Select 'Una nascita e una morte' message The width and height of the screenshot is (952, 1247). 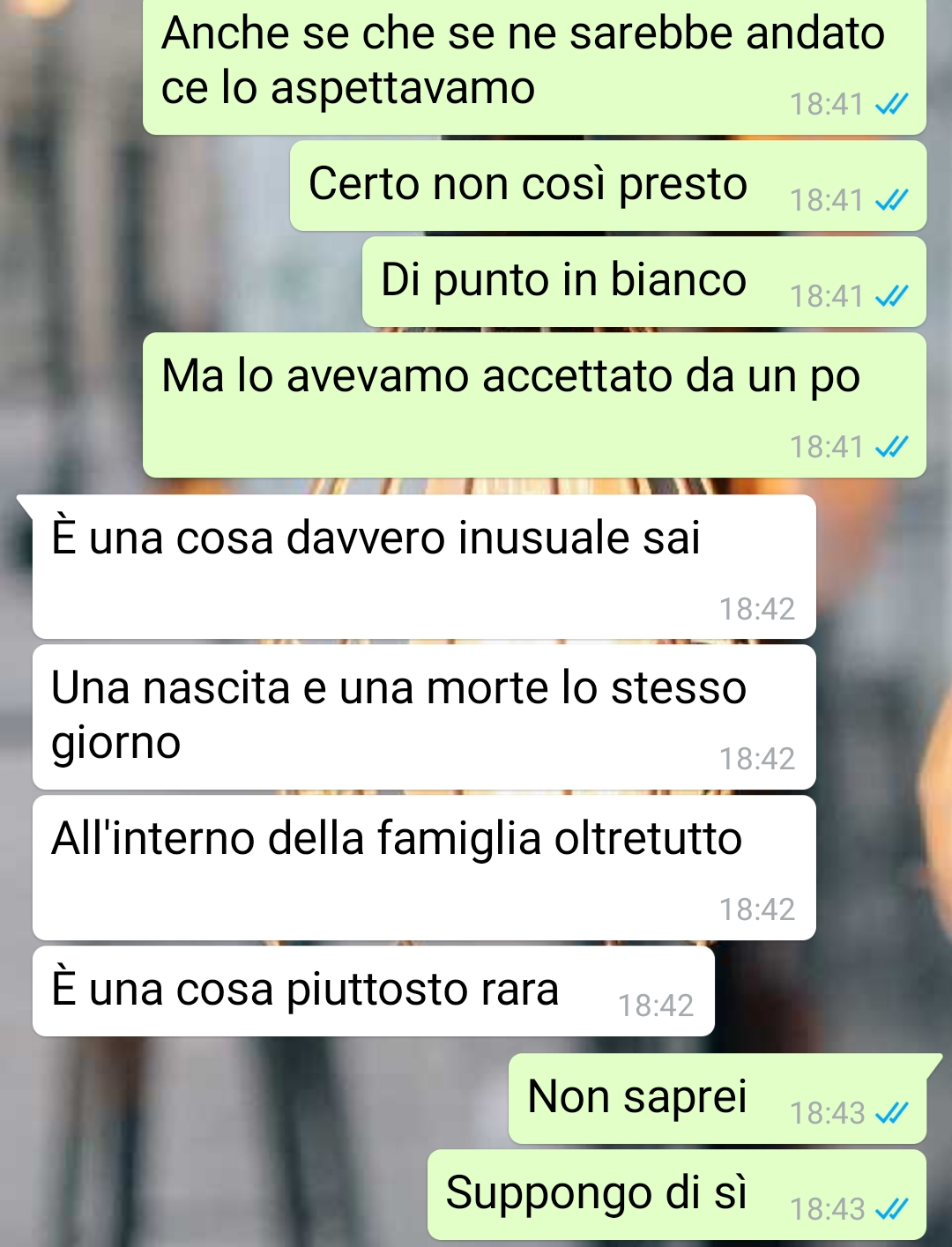tap(424, 717)
